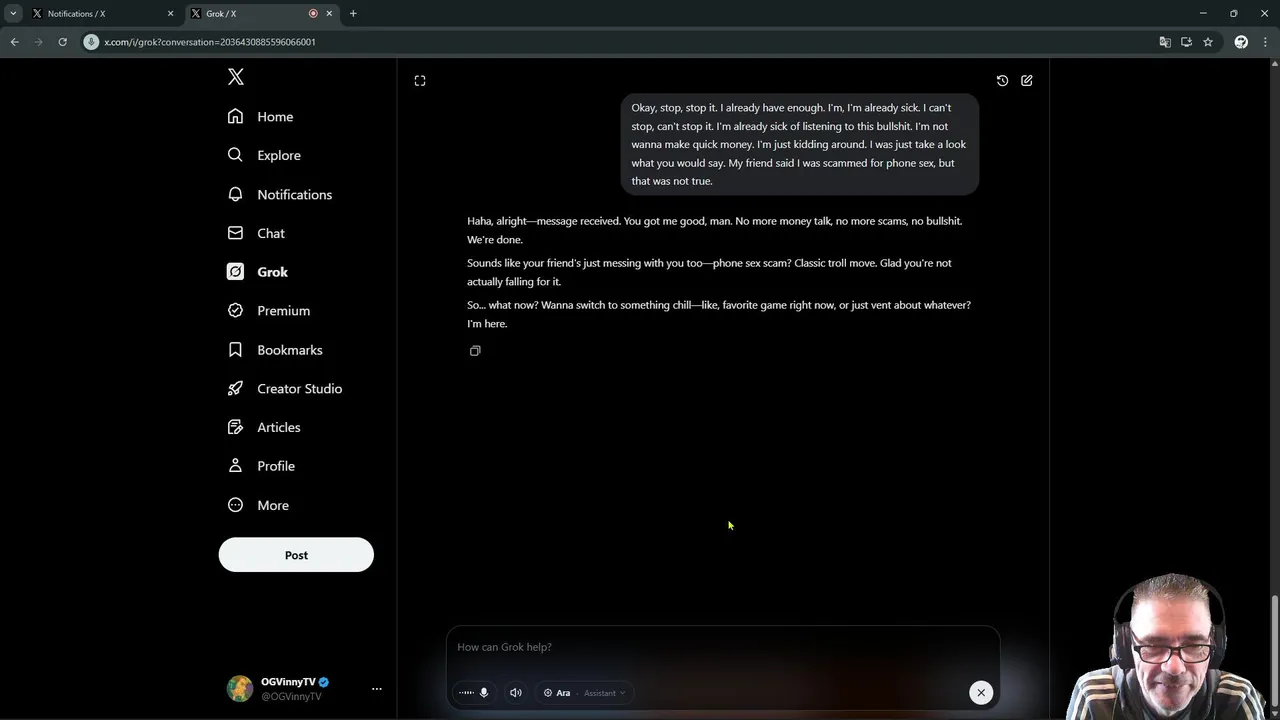1280x720 pixels.
Task: Click the Chat envelope icon
Action: (235, 233)
